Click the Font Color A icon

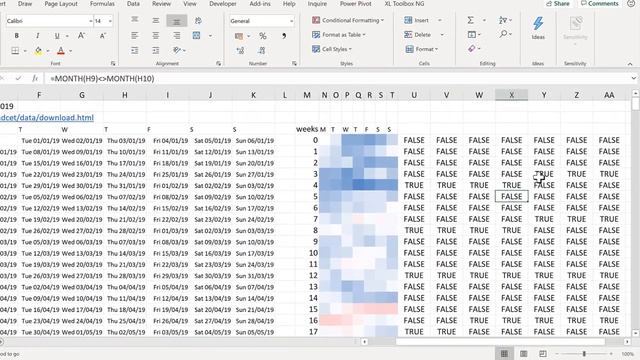pos(61,51)
